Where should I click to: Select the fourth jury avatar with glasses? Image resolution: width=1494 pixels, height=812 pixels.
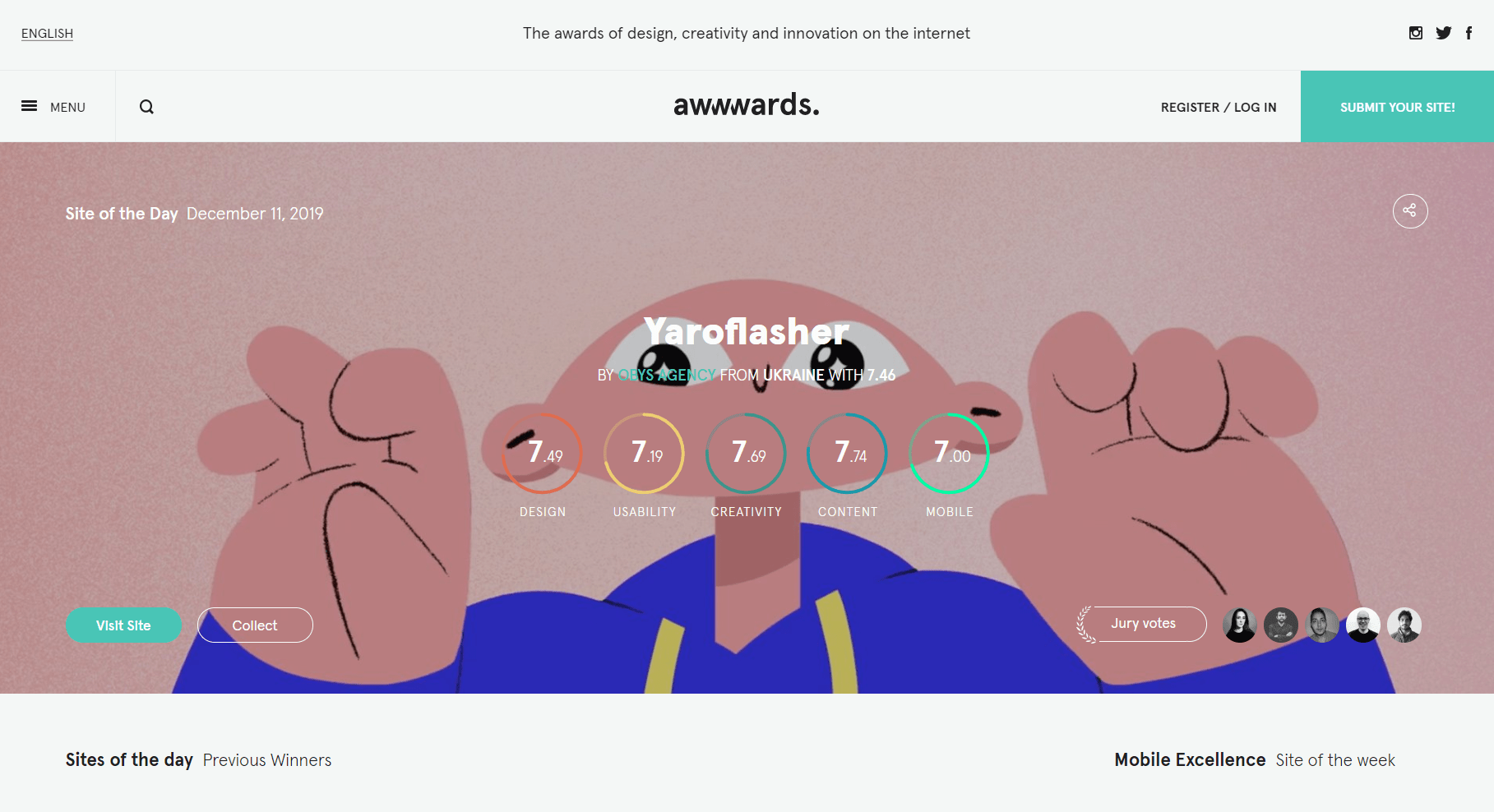point(1363,625)
